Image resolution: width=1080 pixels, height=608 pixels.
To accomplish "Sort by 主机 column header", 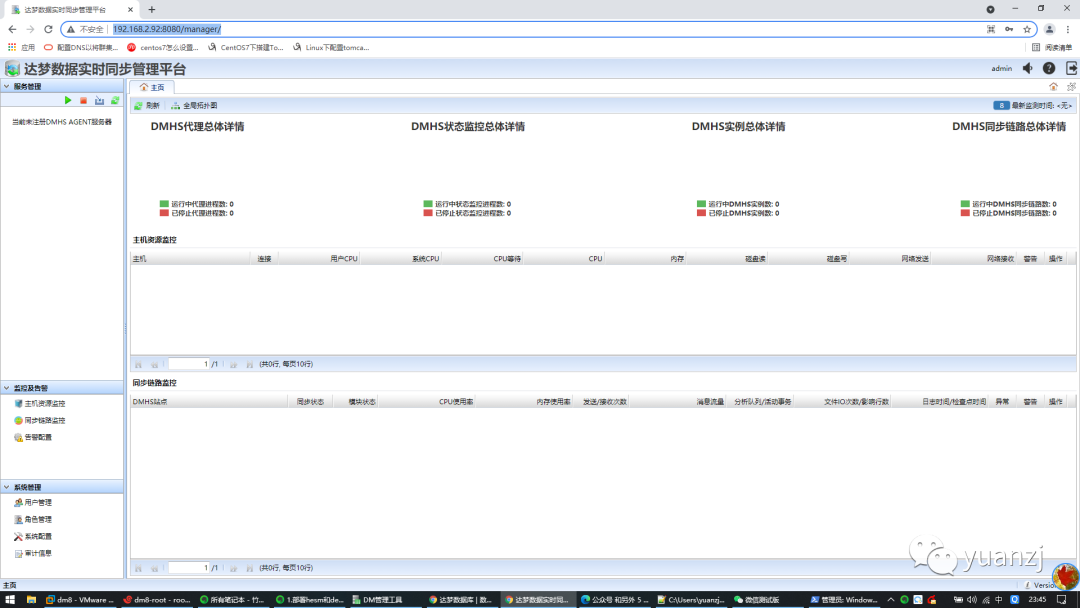I will (x=190, y=259).
